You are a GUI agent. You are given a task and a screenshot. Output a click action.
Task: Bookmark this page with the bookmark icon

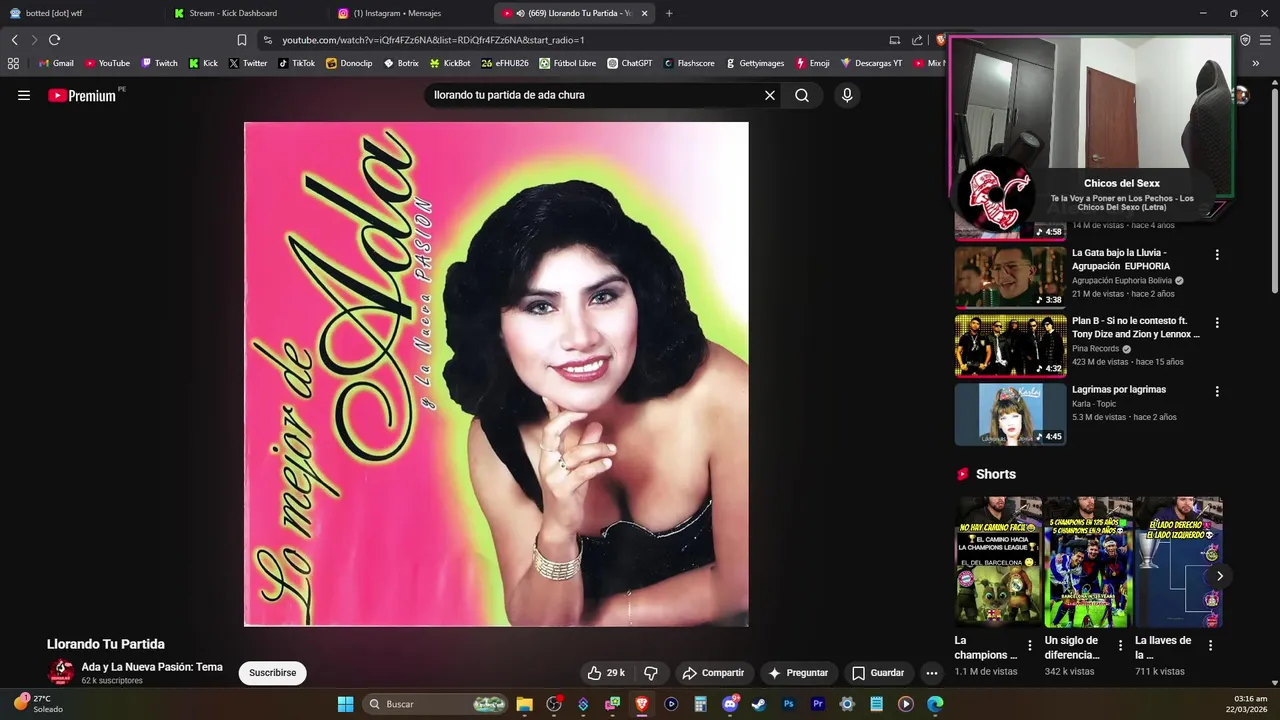pos(242,40)
